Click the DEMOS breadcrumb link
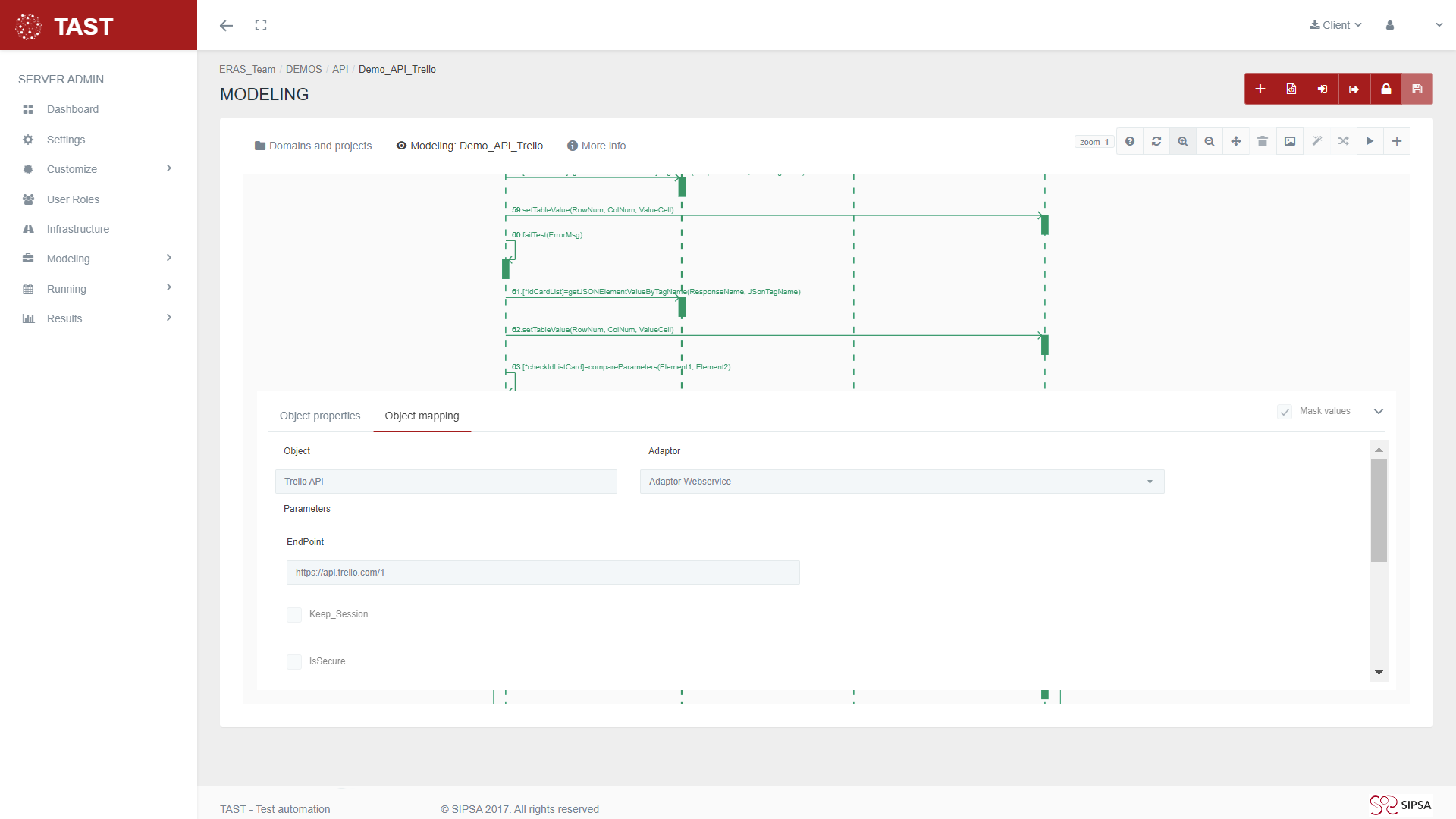This screenshot has height=819, width=1456. [x=303, y=69]
